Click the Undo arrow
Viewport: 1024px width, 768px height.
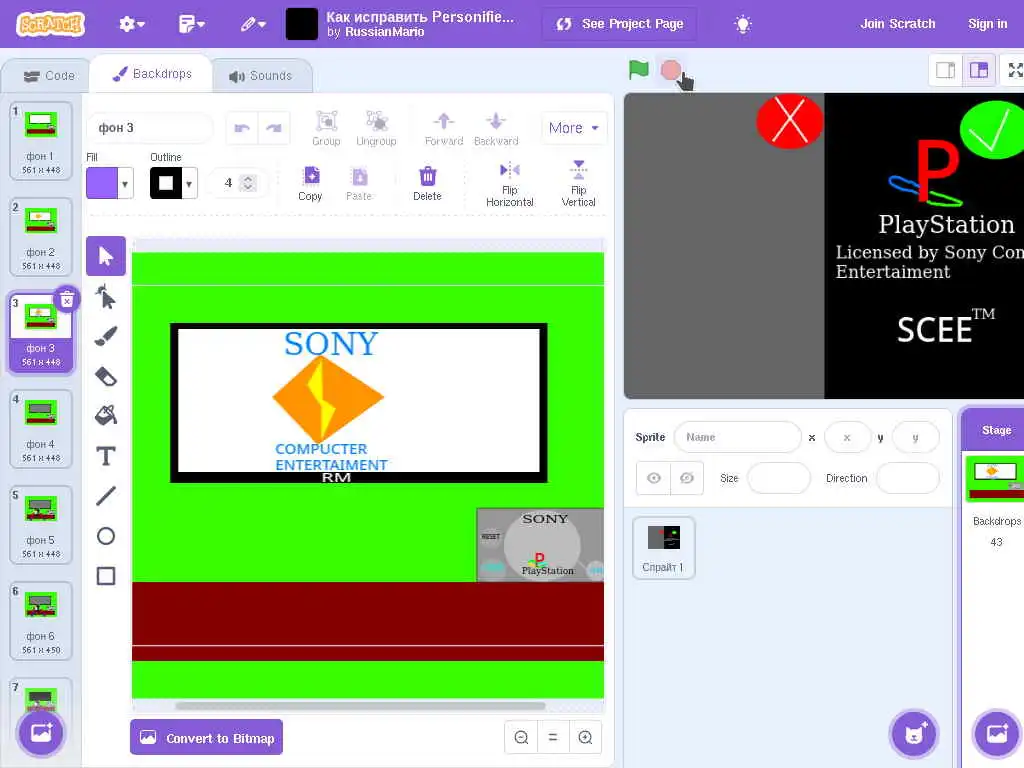pyautogui.click(x=242, y=128)
